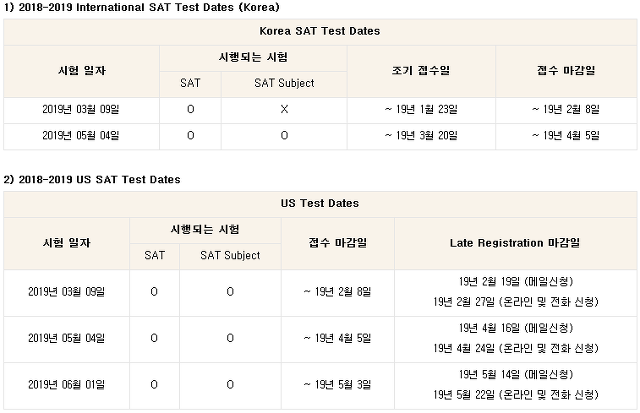640x413 pixels.
Task: Click Korea deadline 19년 4월 5일
Action: [x=566, y=135]
